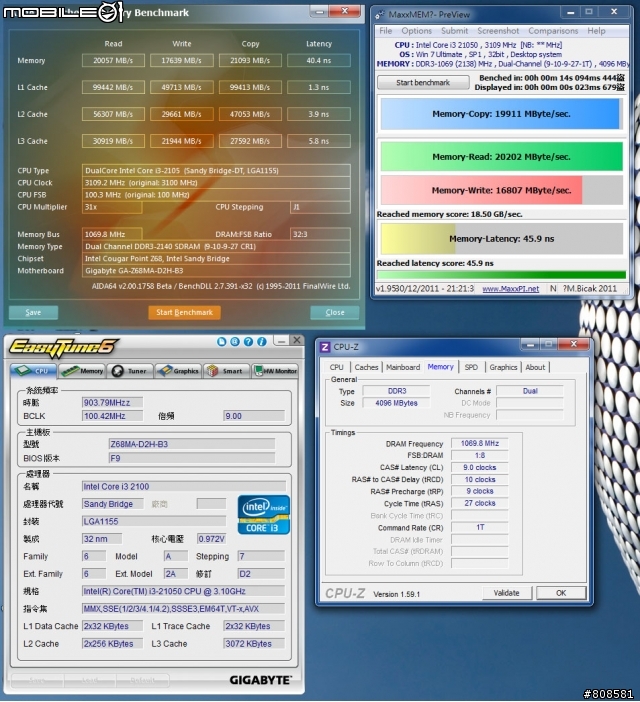The width and height of the screenshot is (640, 702).
Task: Open the About tab in CPU-Z
Action: point(535,367)
